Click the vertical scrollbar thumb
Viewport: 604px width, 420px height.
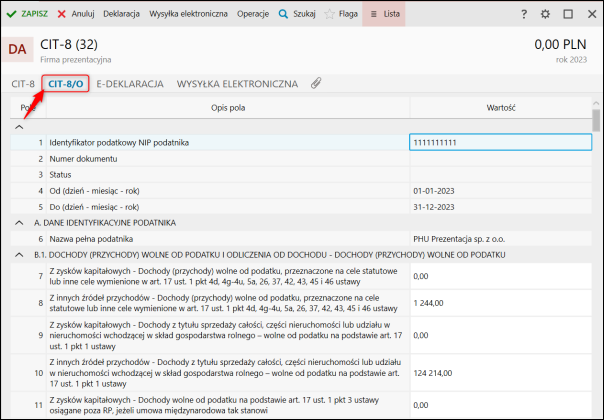pyautogui.click(x=596, y=121)
